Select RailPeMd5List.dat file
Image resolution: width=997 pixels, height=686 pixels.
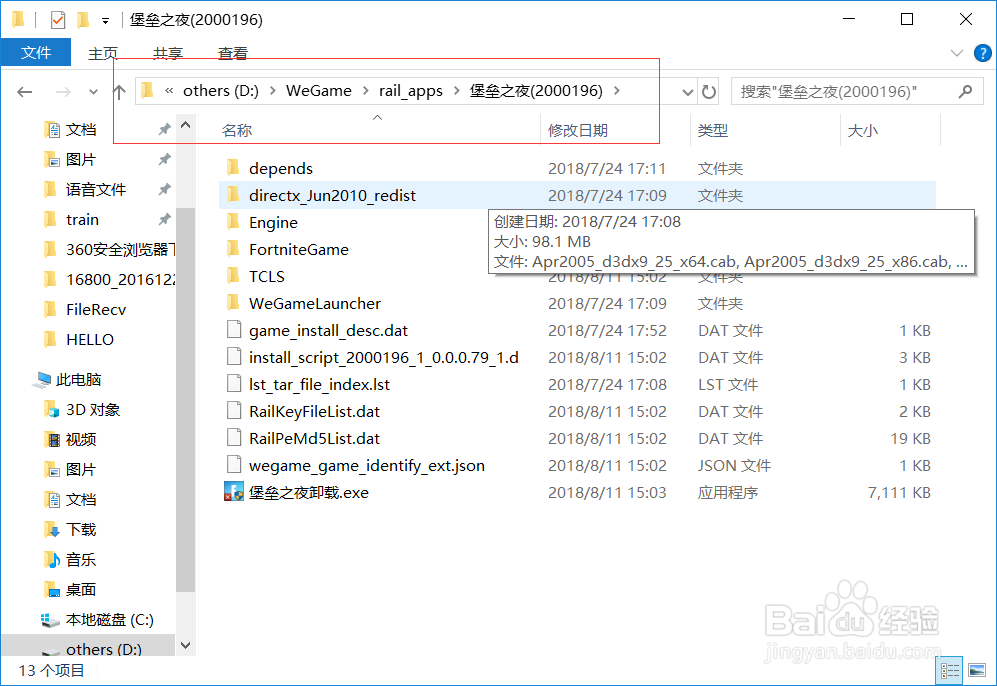coord(314,438)
